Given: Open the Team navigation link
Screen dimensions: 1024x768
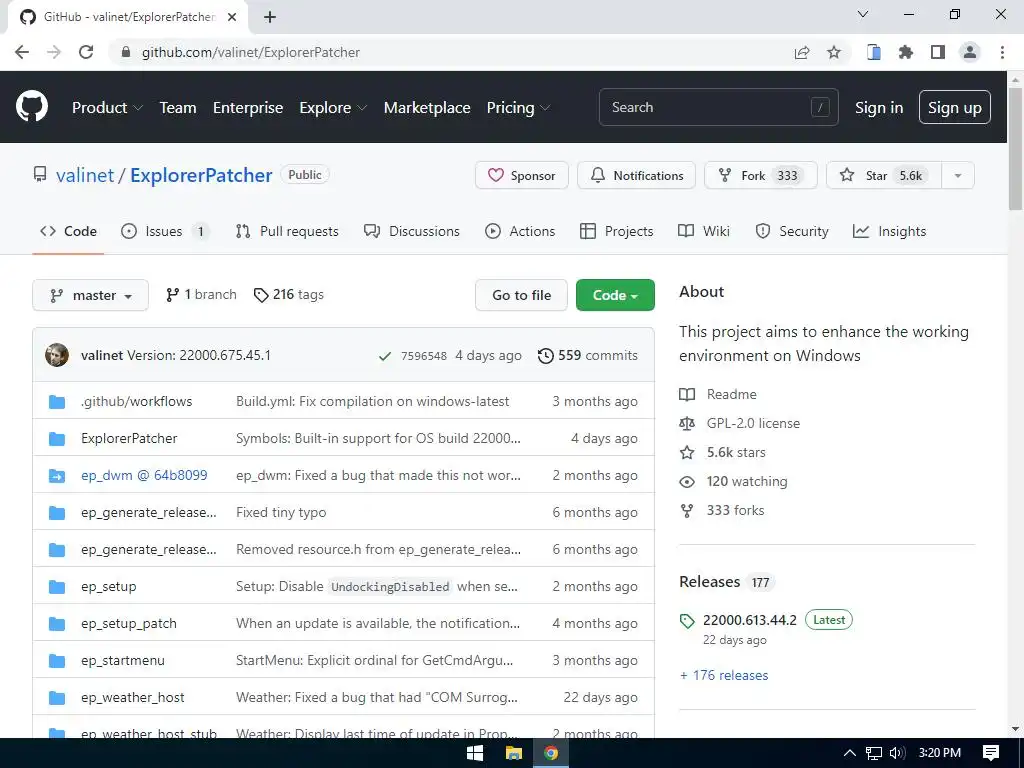Looking at the screenshot, I should [x=178, y=108].
